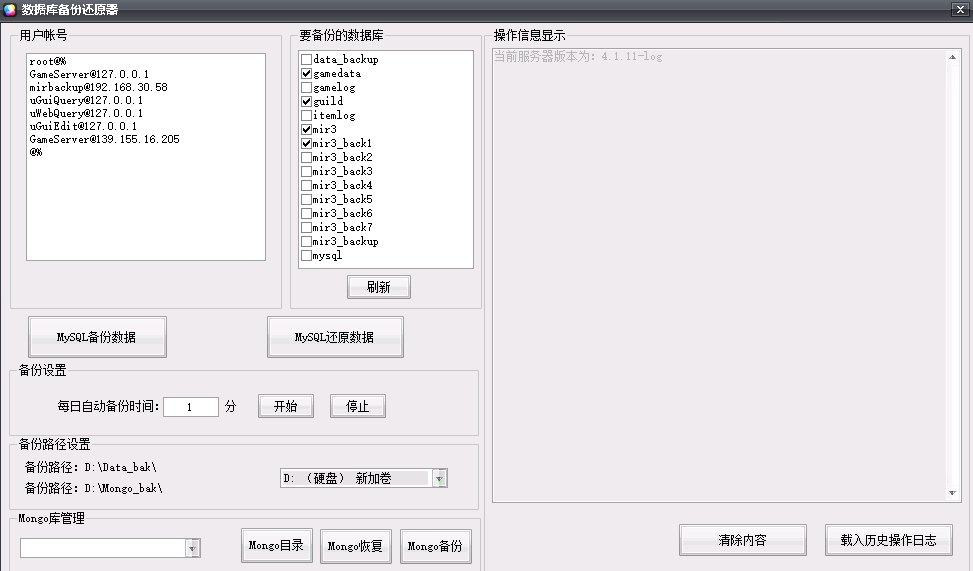Expand the Mongo database combo box
Screen dimensions: 973x571
[x=193, y=548]
